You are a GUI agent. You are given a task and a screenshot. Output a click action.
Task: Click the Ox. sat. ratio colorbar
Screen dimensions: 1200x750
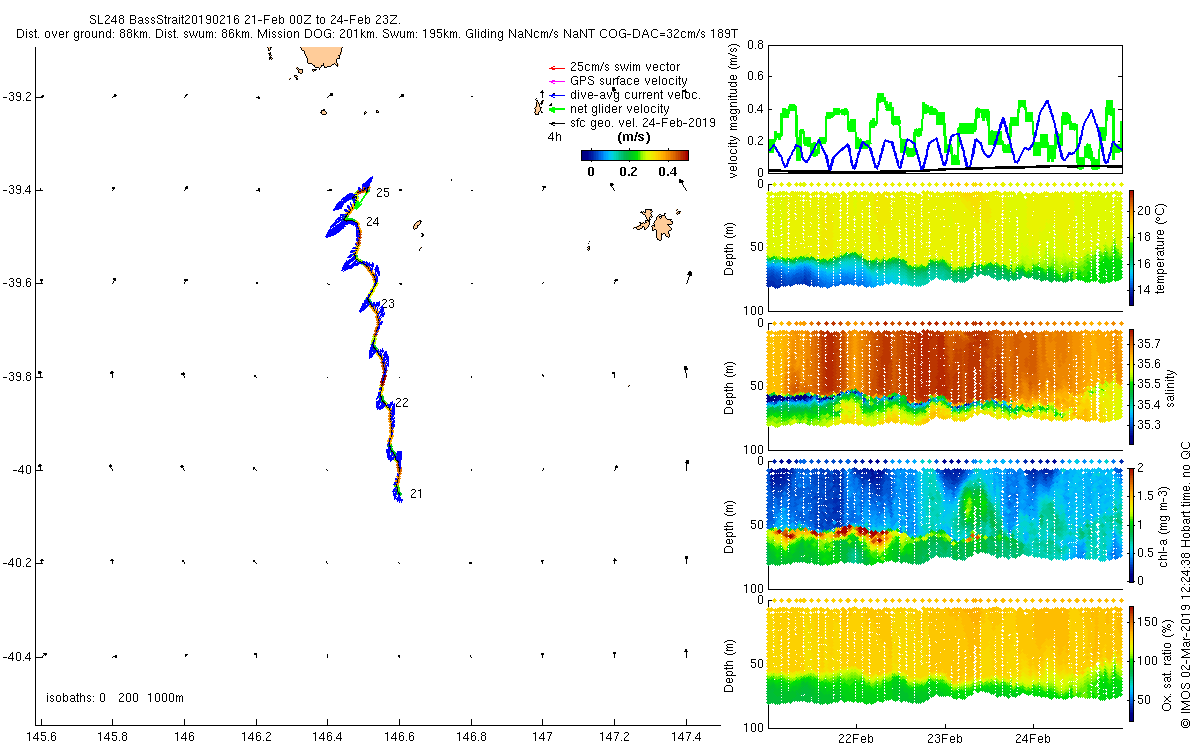coord(1132,662)
